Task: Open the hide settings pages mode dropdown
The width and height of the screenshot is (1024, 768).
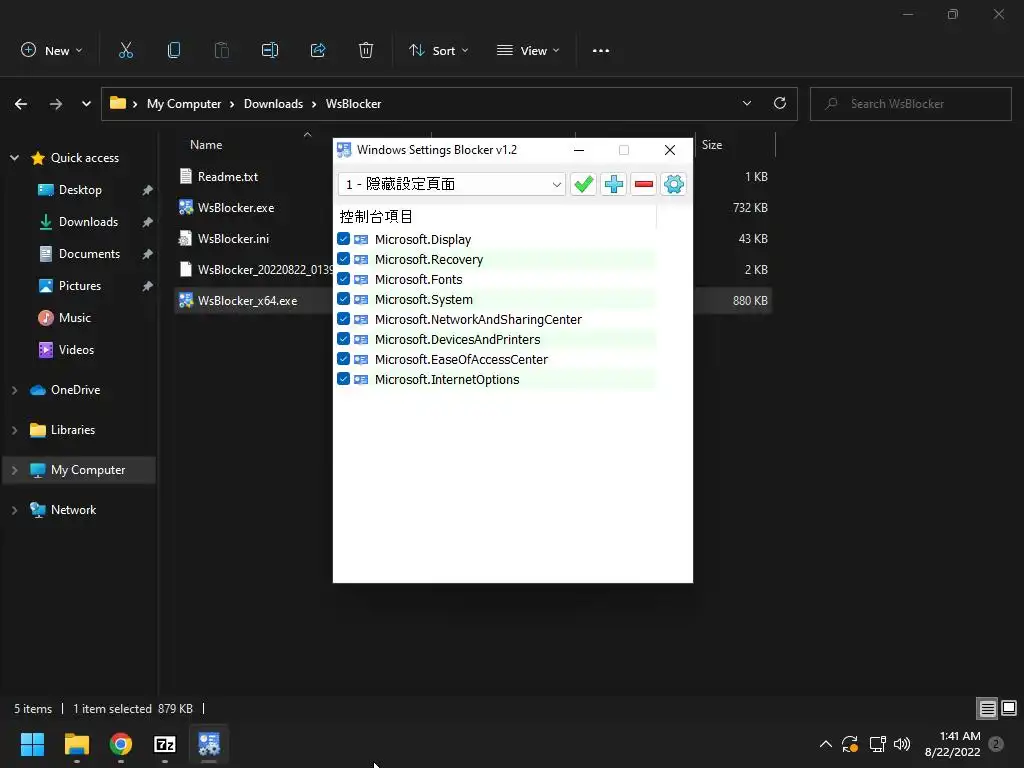Action: (x=451, y=184)
